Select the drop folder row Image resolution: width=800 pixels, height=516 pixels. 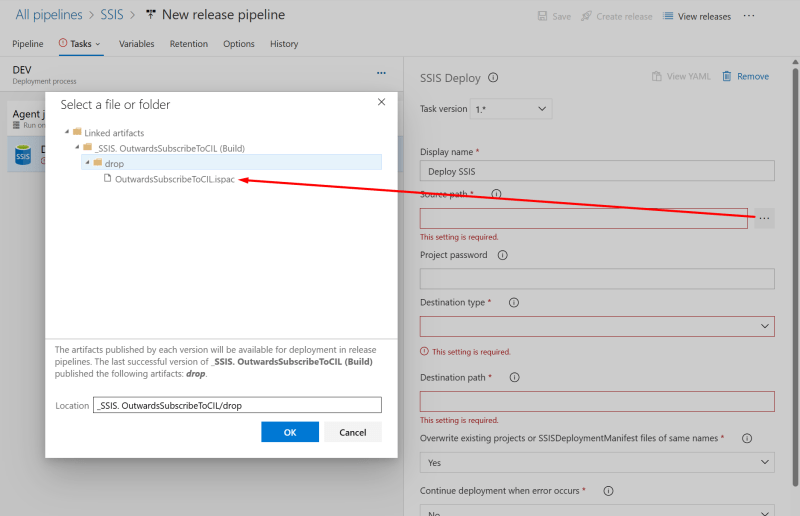pos(232,163)
